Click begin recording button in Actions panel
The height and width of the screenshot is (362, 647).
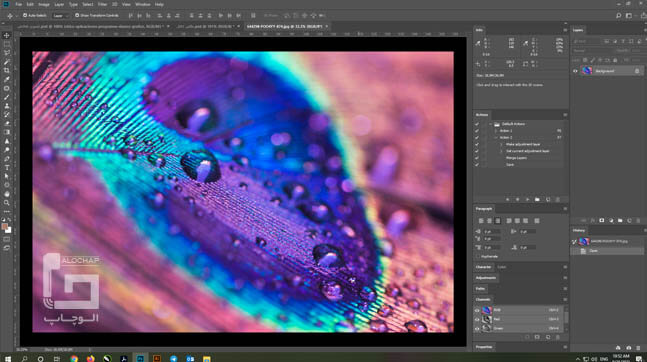517,199
